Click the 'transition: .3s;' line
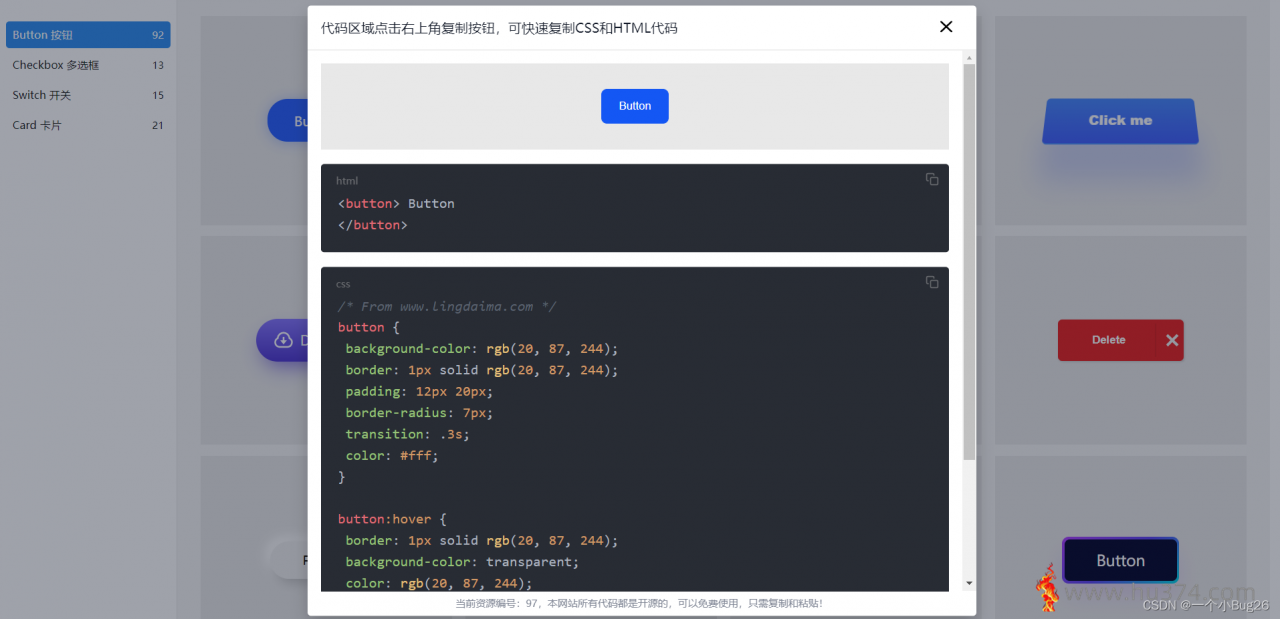Viewport: 1280px width, 619px height. pos(407,434)
